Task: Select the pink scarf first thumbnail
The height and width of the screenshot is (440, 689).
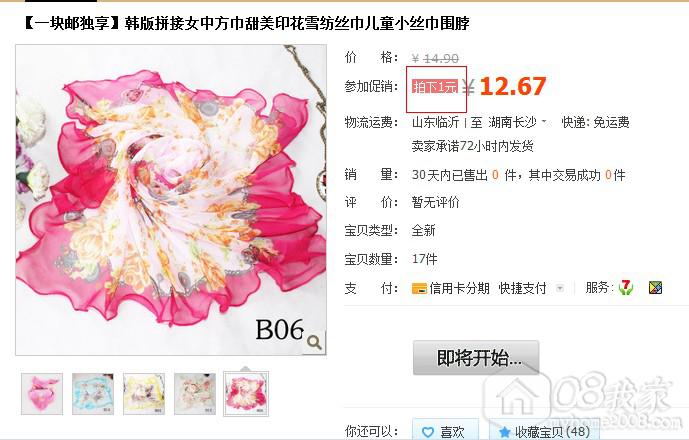Action: click(x=42, y=394)
